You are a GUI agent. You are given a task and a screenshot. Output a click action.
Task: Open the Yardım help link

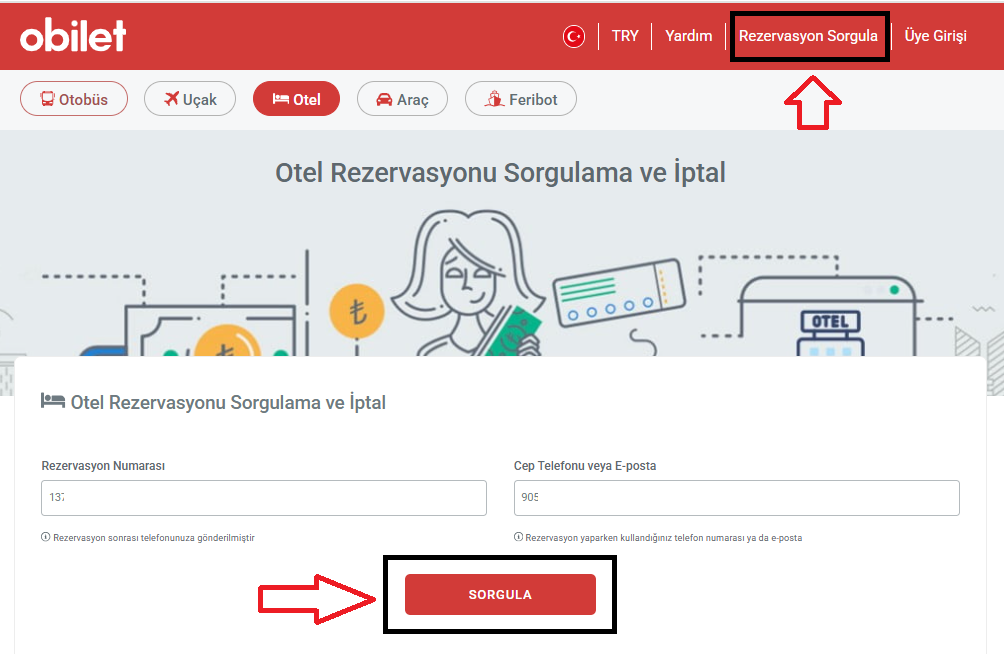tap(688, 36)
